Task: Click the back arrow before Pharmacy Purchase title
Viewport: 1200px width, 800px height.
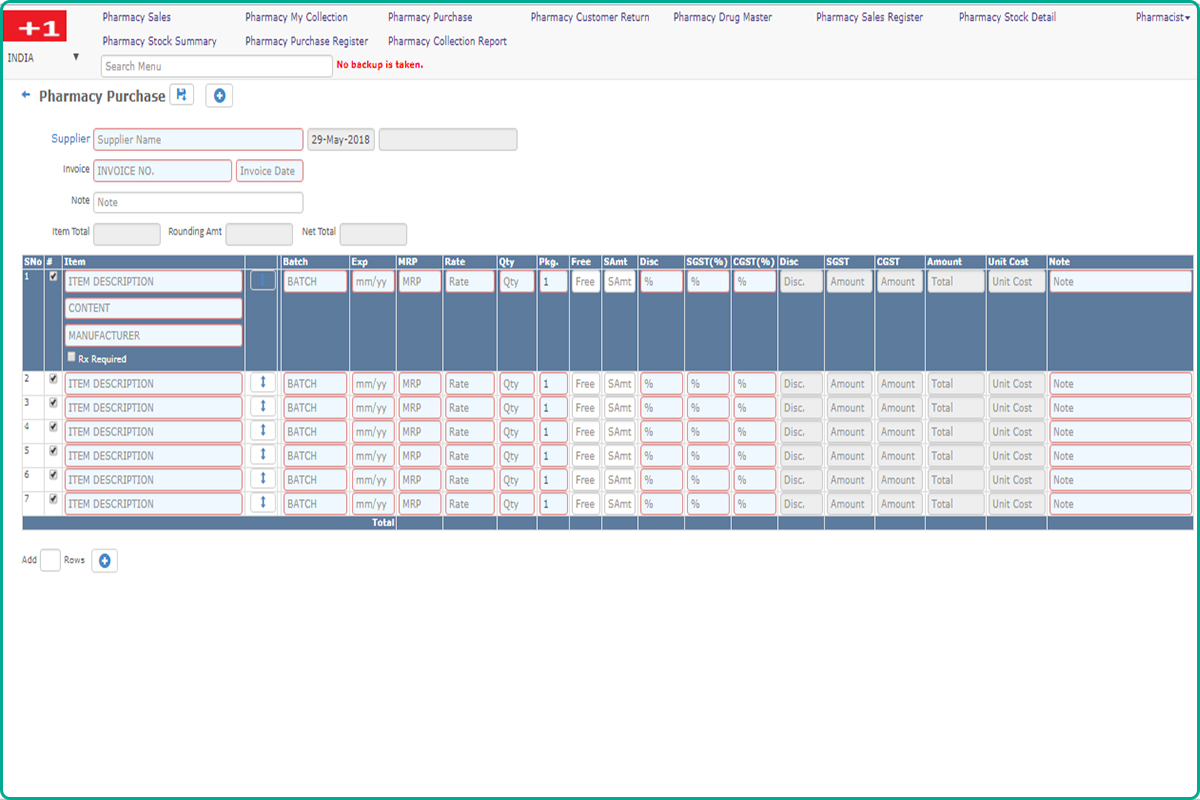Action: [x=26, y=95]
